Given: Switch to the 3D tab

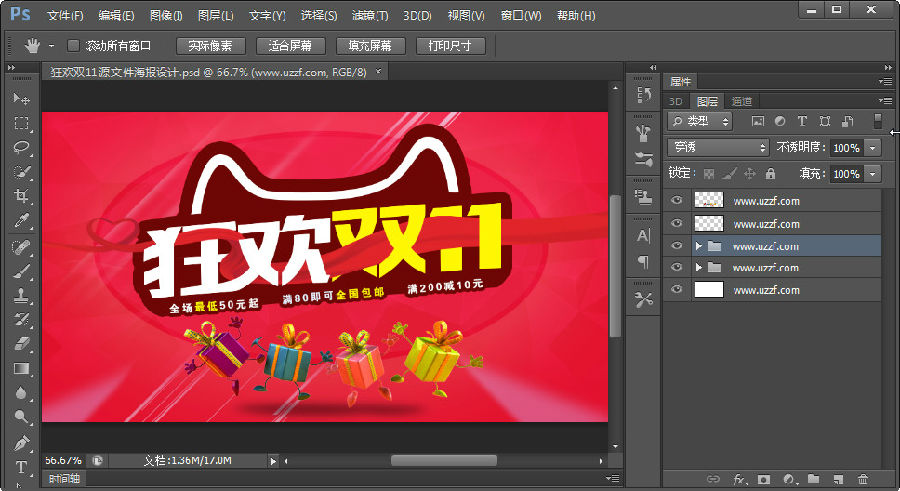Looking at the screenshot, I should coord(676,101).
